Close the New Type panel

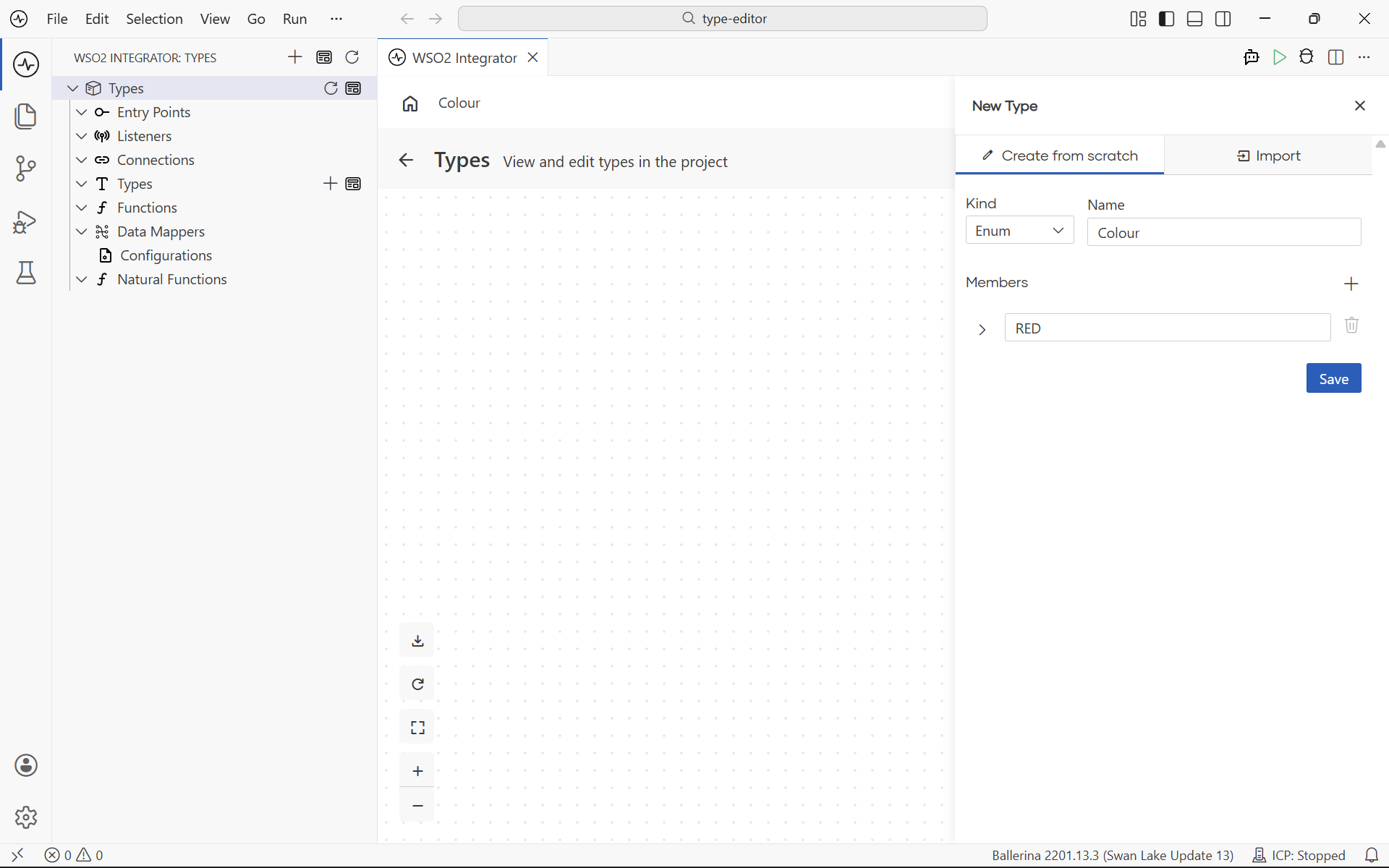1360,106
